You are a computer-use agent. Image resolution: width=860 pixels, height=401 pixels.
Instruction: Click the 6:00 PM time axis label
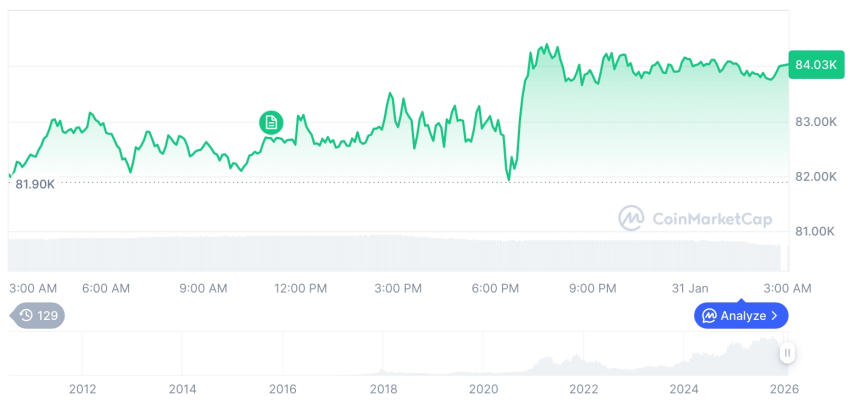pos(495,288)
